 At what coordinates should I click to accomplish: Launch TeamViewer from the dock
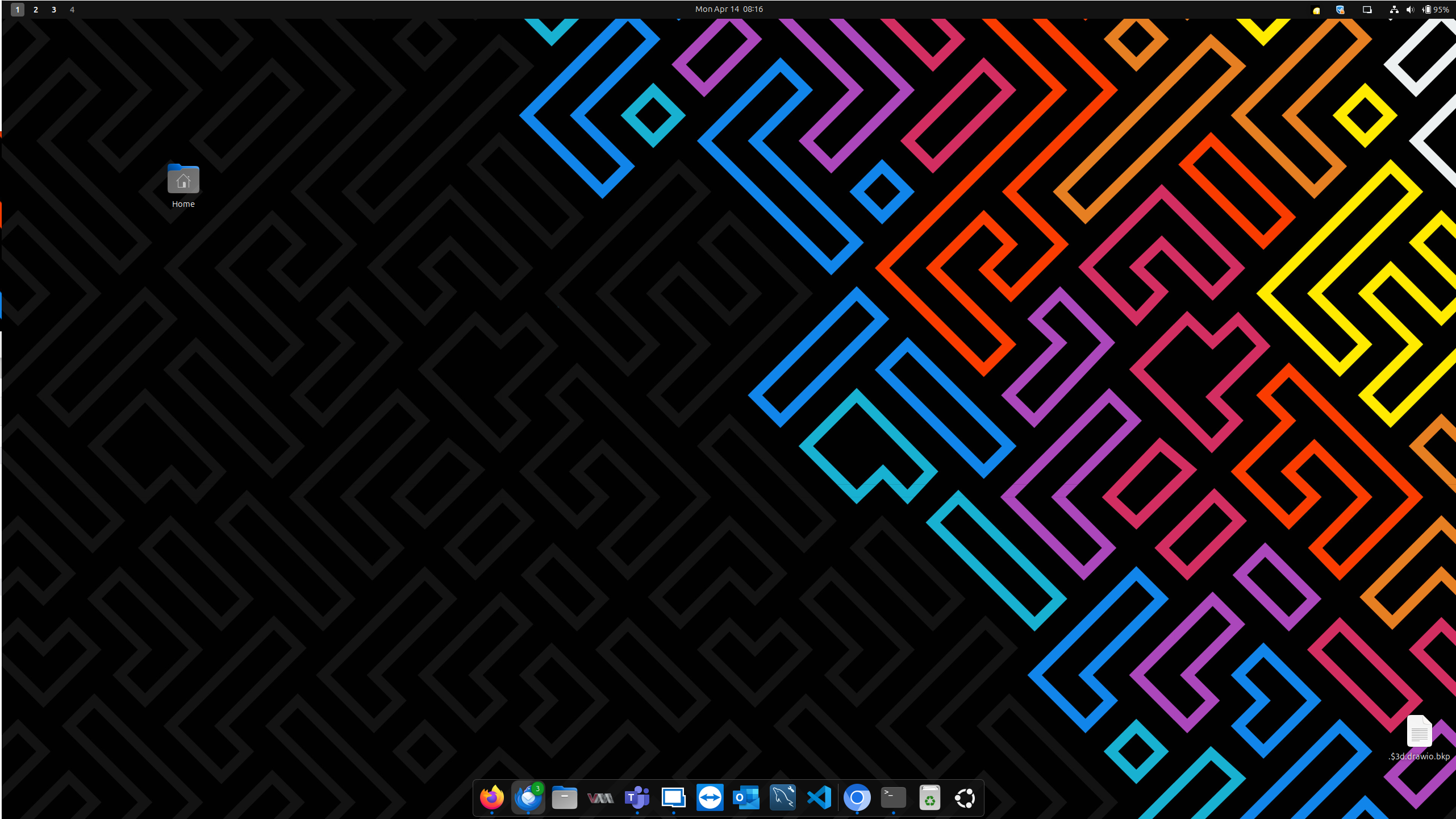[710, 798]
